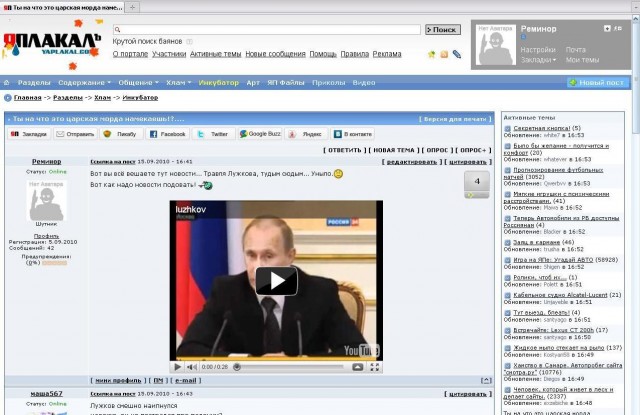640x415 pixels.
Task: Open the Новые сообщения link
Action: tap(275, 54)
